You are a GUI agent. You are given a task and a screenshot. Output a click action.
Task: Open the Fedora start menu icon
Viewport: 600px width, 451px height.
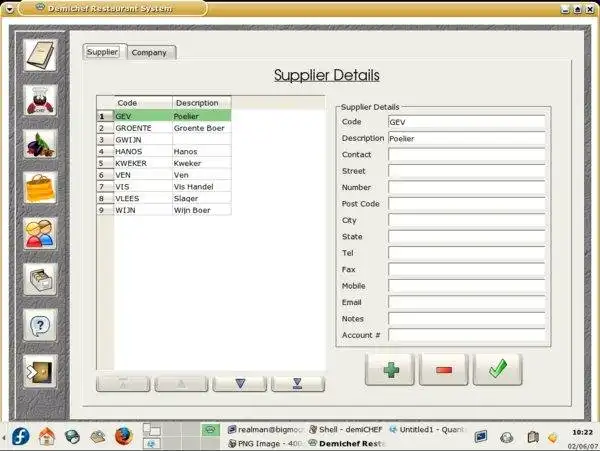pyautogui.click(x=20, y=436)
